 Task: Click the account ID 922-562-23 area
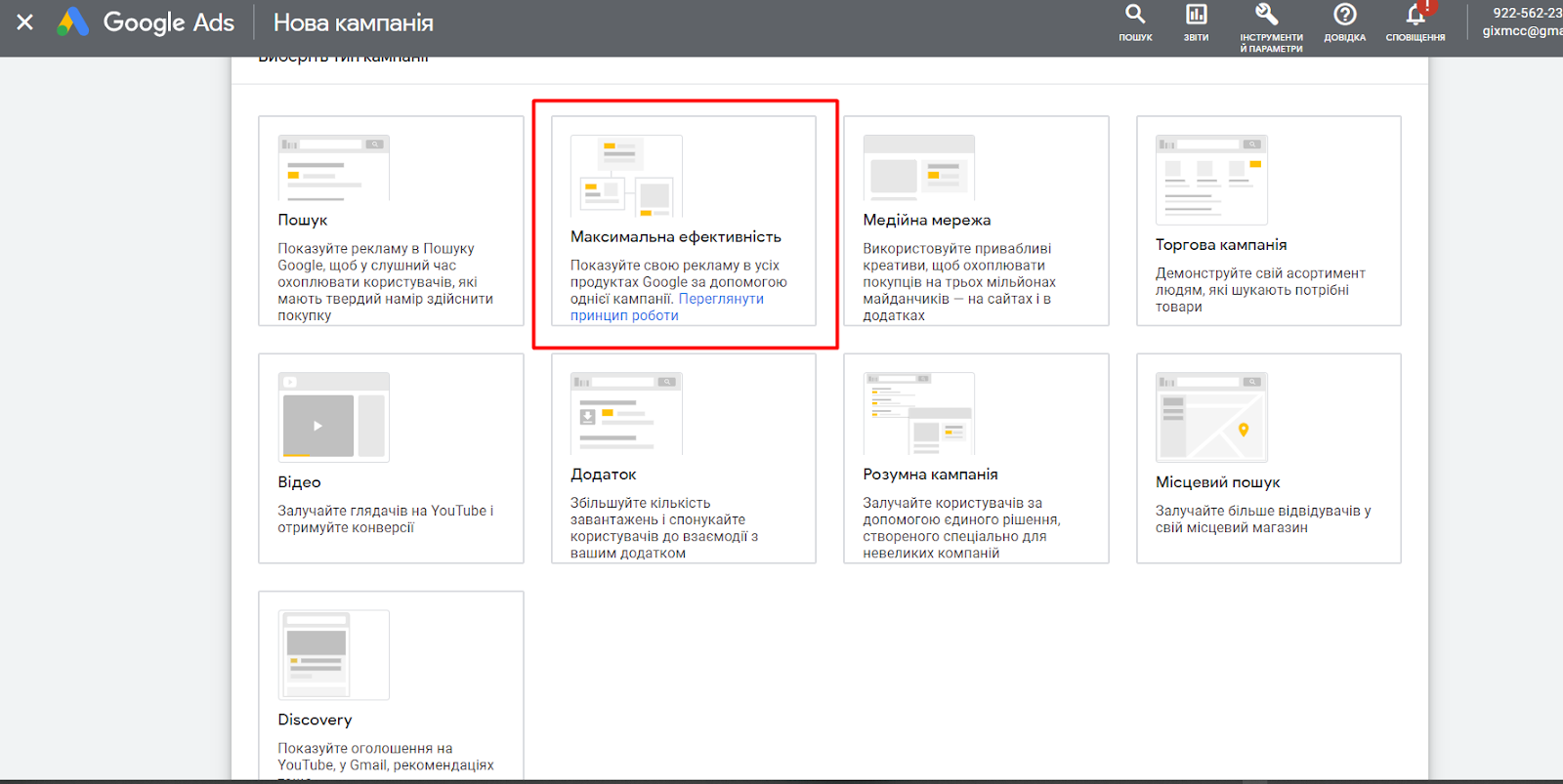click(x=1527, y=13)
